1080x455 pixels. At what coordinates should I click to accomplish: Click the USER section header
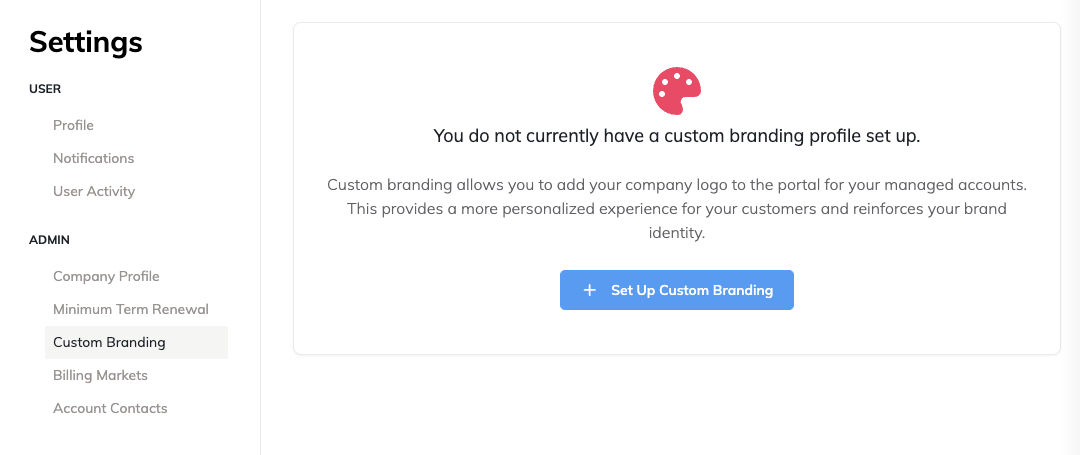tap(45, 89)
